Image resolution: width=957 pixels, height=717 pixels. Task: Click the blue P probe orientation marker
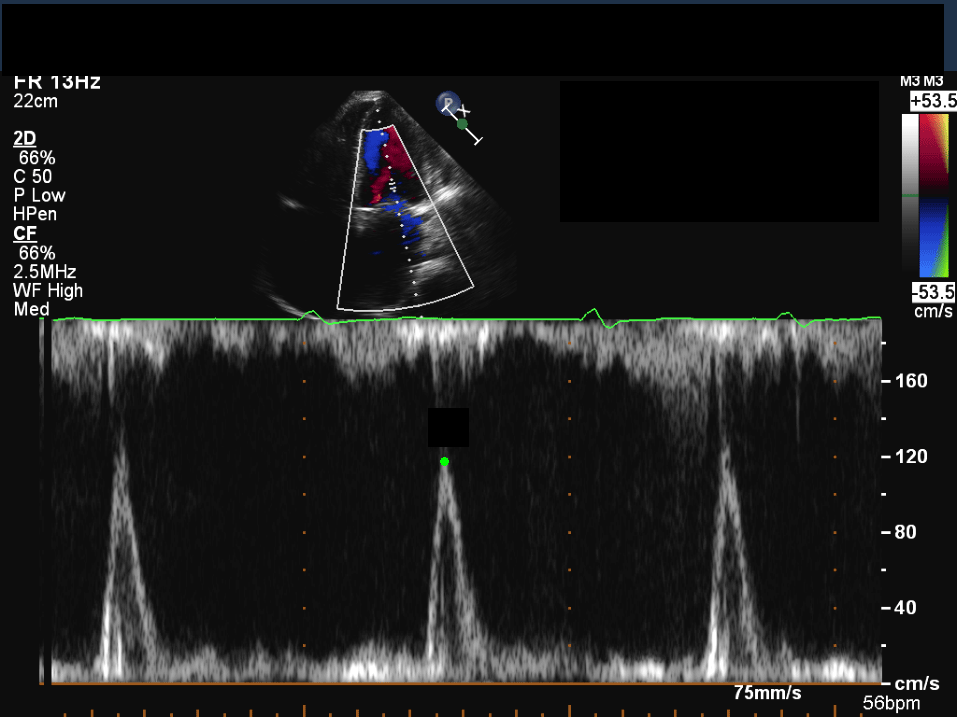tap(447, 102)
